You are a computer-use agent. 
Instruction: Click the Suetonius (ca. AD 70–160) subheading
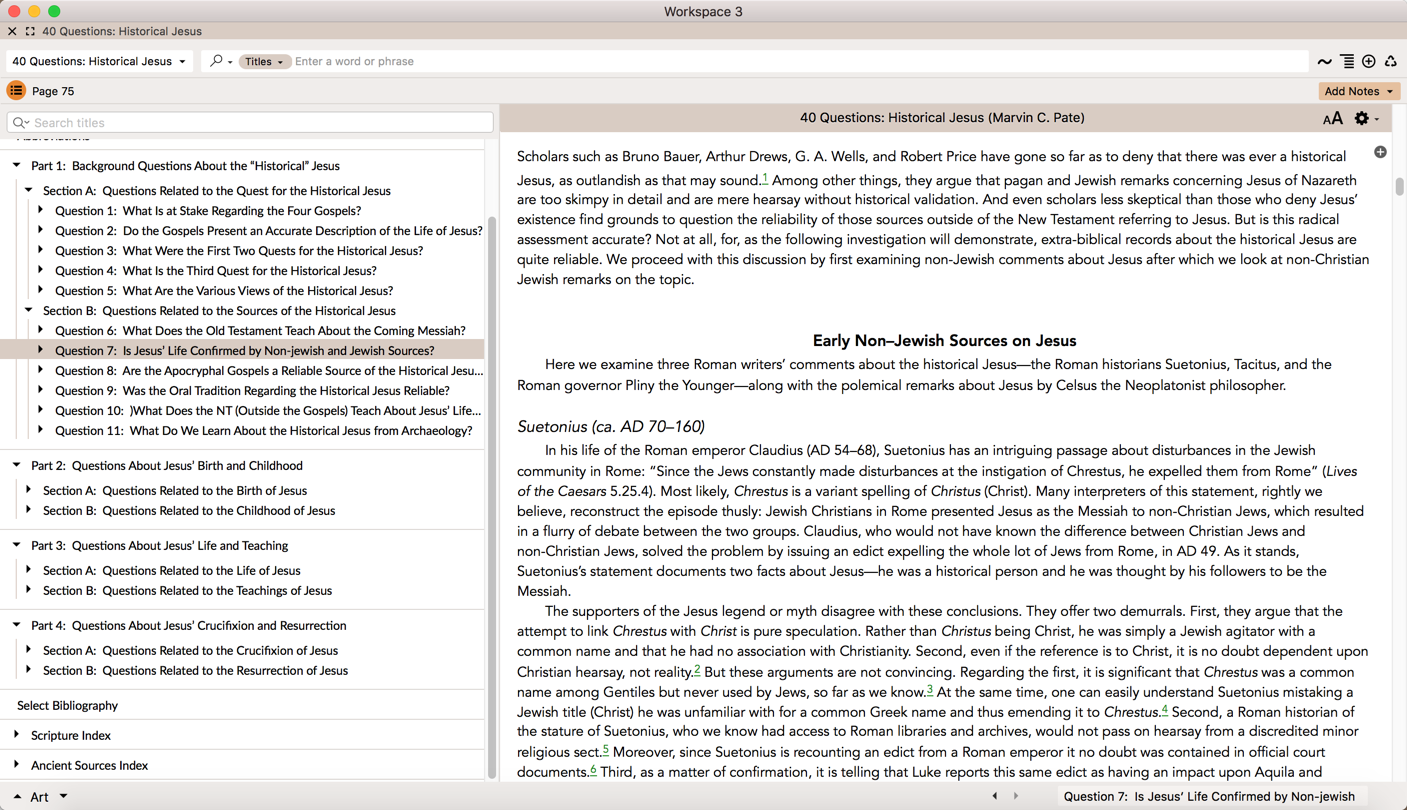pos(611,427)
